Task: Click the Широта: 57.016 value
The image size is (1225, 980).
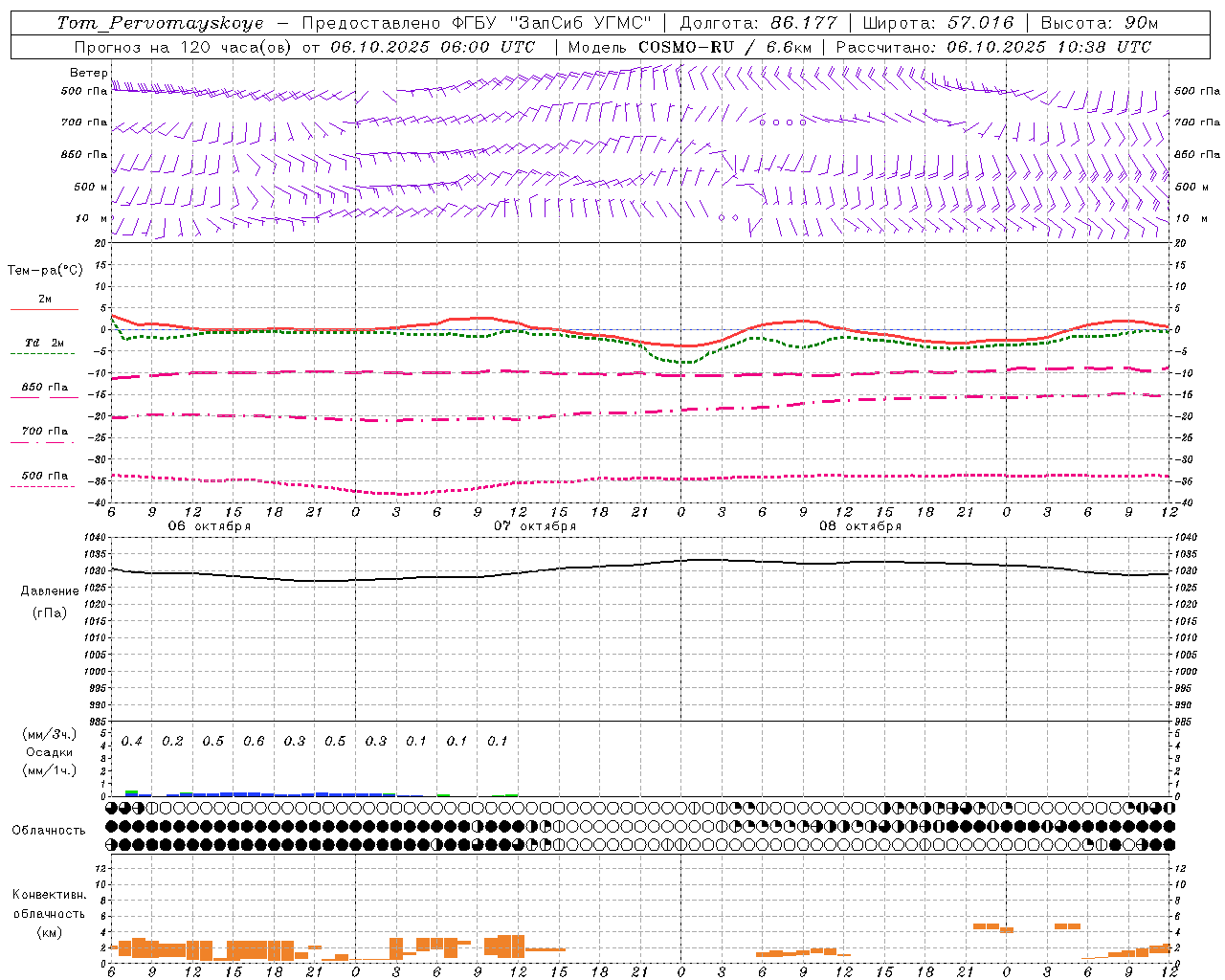Action: click(938, 23)
